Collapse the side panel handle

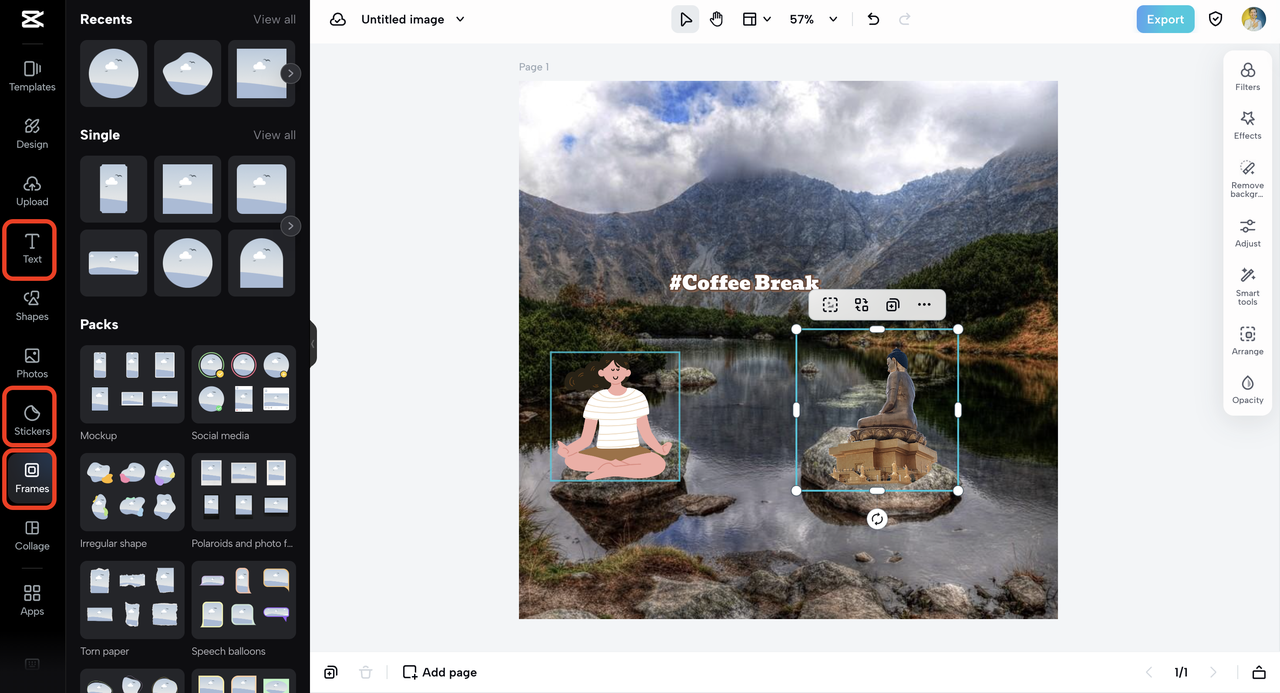[312, 344]
